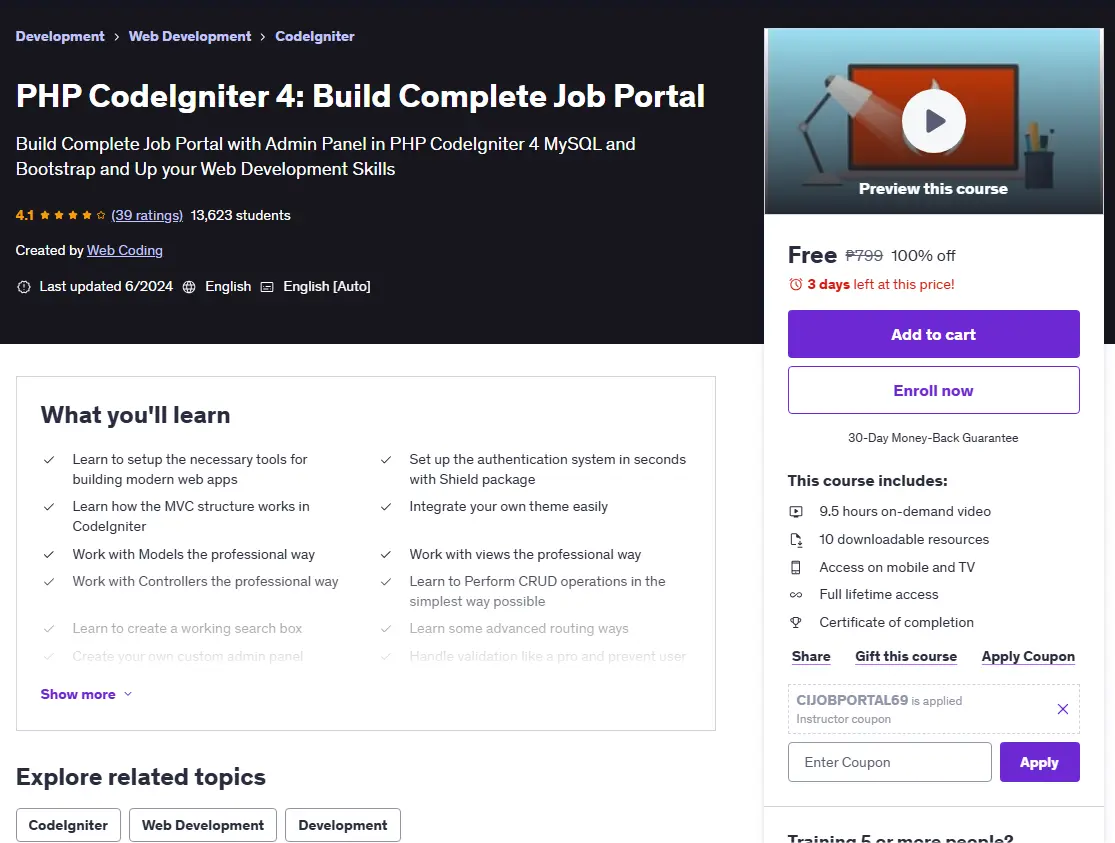Click the '4.1' rating number
This screenshot has height=843, width=1115.
point(25,215)
